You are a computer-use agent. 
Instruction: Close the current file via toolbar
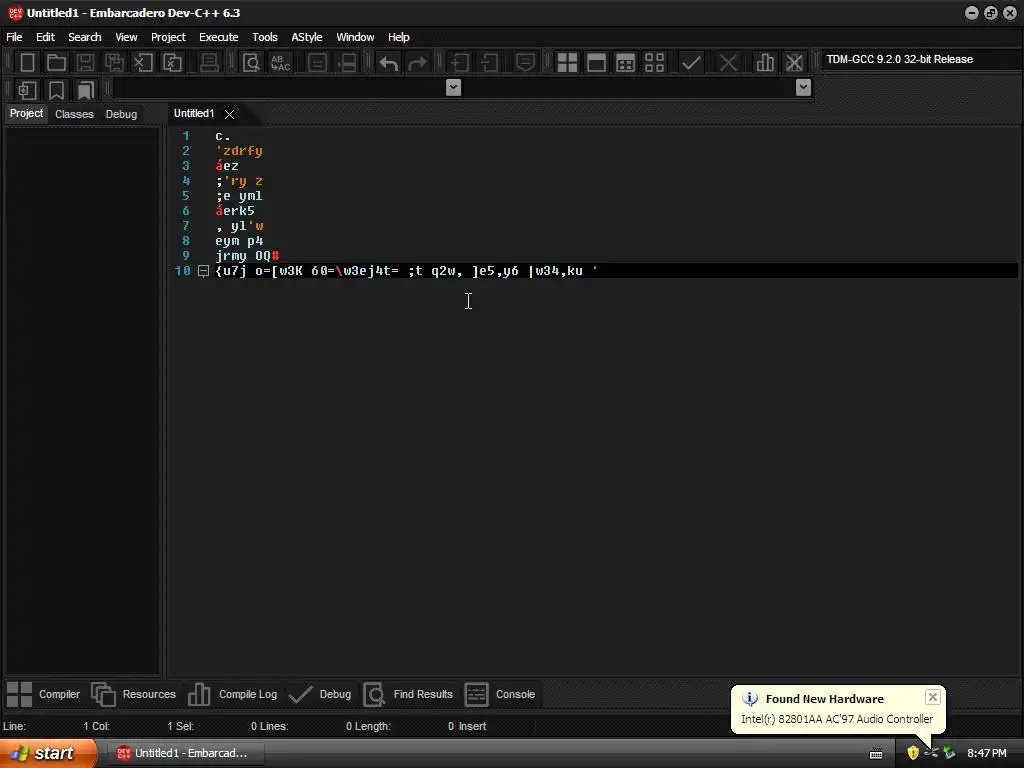[x=143, y=63]
